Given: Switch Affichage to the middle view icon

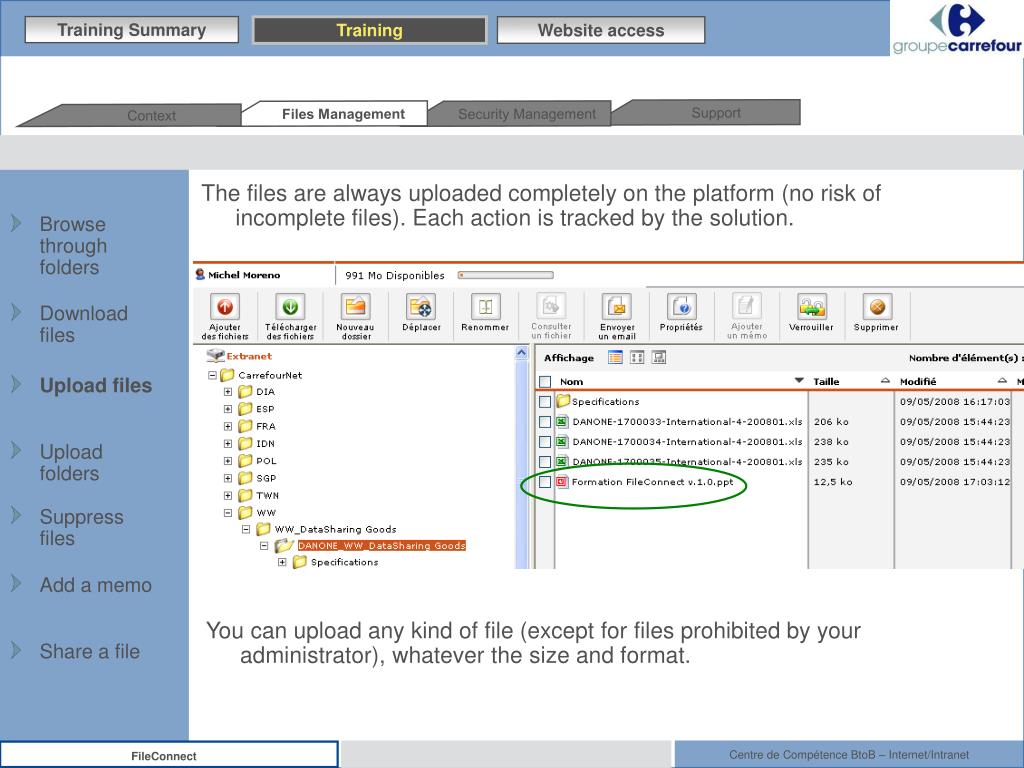Looking at the screenshot, I should coord(637,357).
